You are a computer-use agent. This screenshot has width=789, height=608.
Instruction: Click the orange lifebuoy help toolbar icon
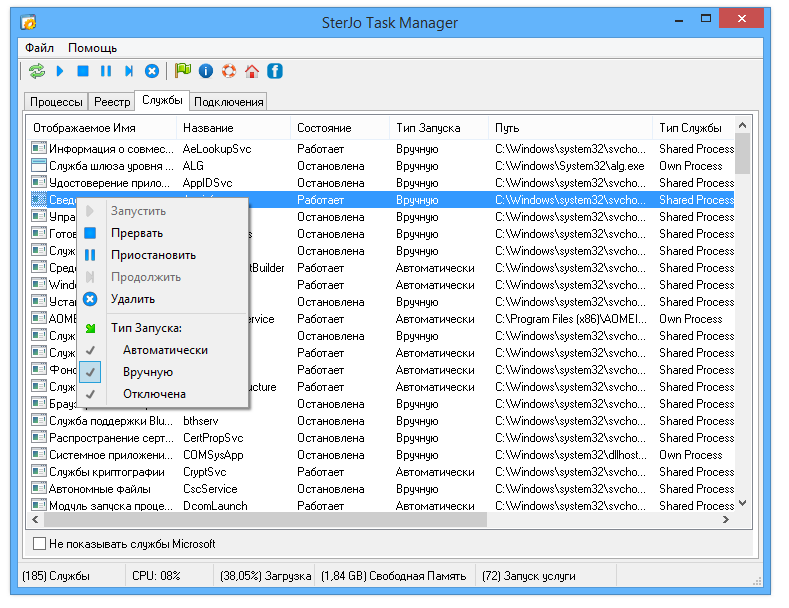pyautogui.click(x=229, y=71)
